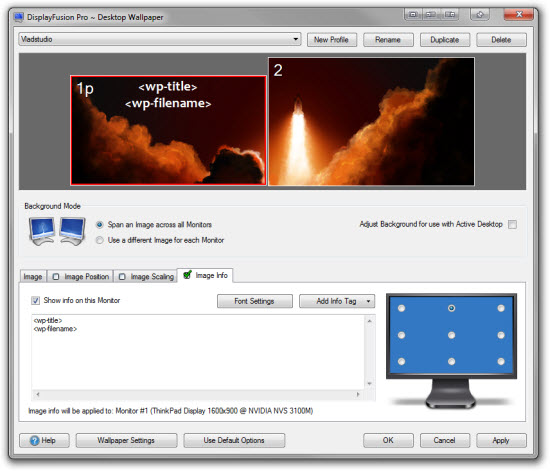Click the title bar button right of the single-monitor icon
550x471 pixels.
[x=431, y=14]
